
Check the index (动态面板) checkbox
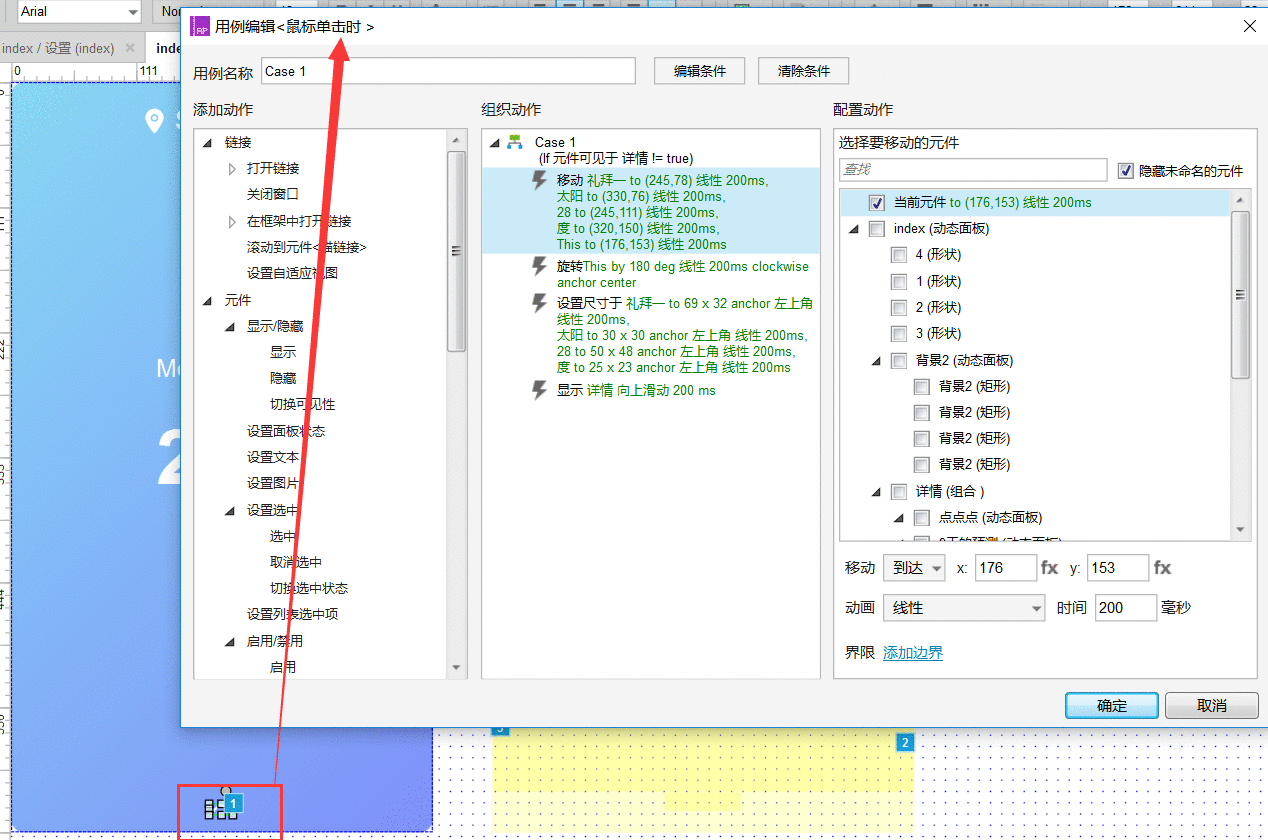(x=877, y=229)
